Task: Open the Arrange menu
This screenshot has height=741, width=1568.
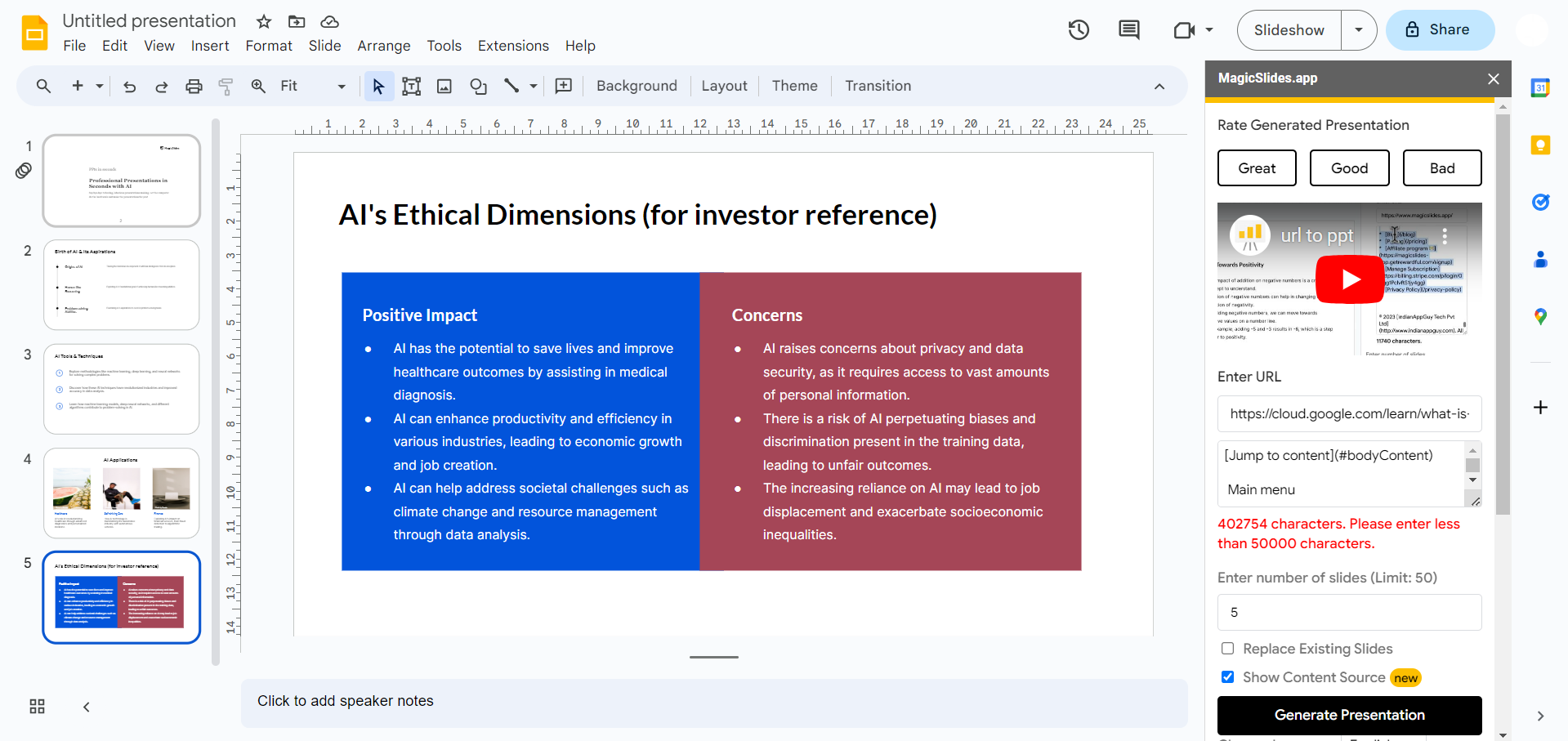Action: pos(383,46)
